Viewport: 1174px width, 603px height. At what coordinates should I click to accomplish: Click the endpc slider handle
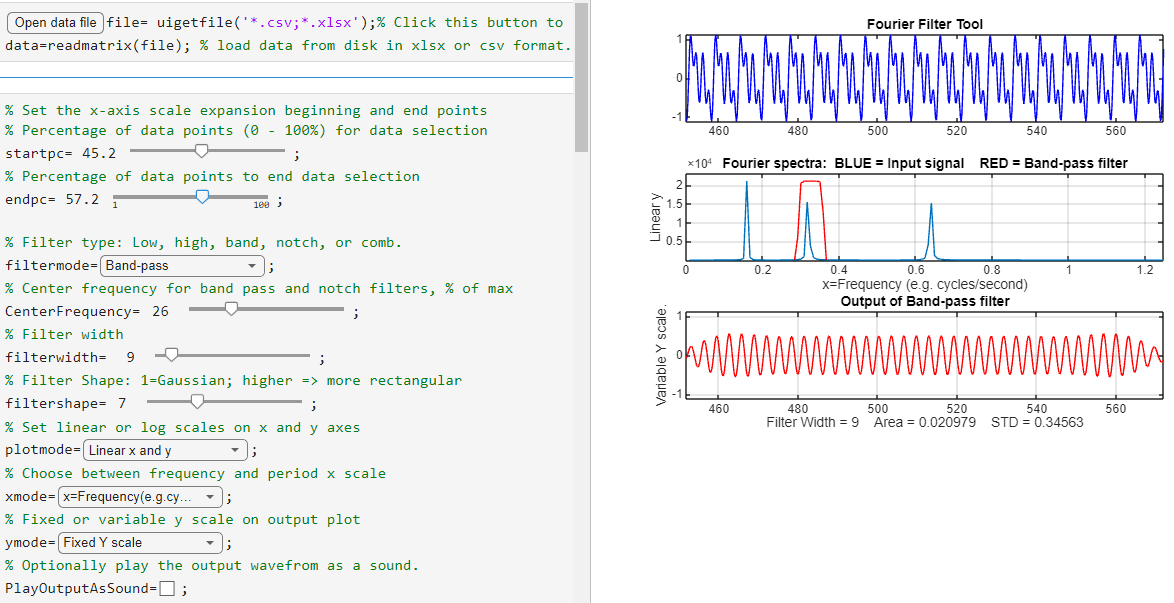pos(203,197)
